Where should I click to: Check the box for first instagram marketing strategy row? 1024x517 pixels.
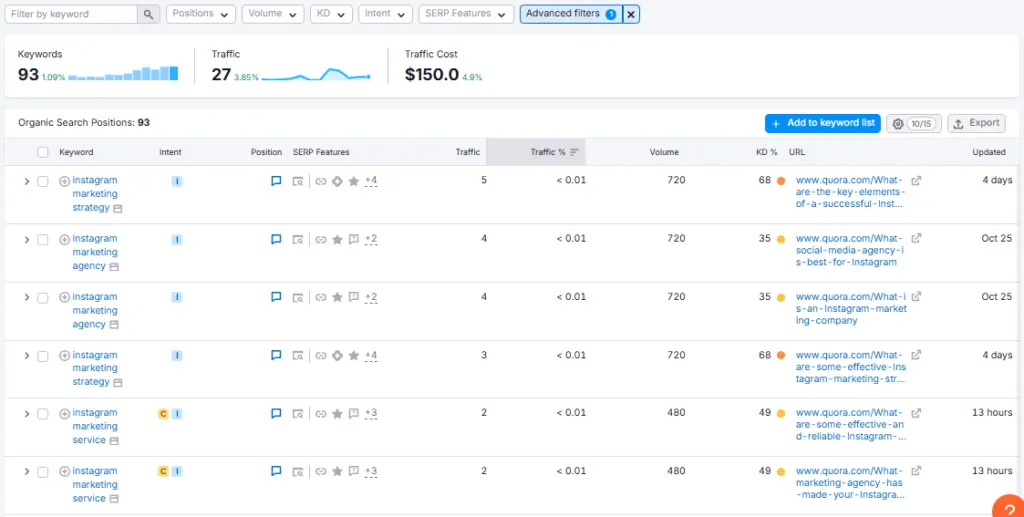click(x=43, y=181)
